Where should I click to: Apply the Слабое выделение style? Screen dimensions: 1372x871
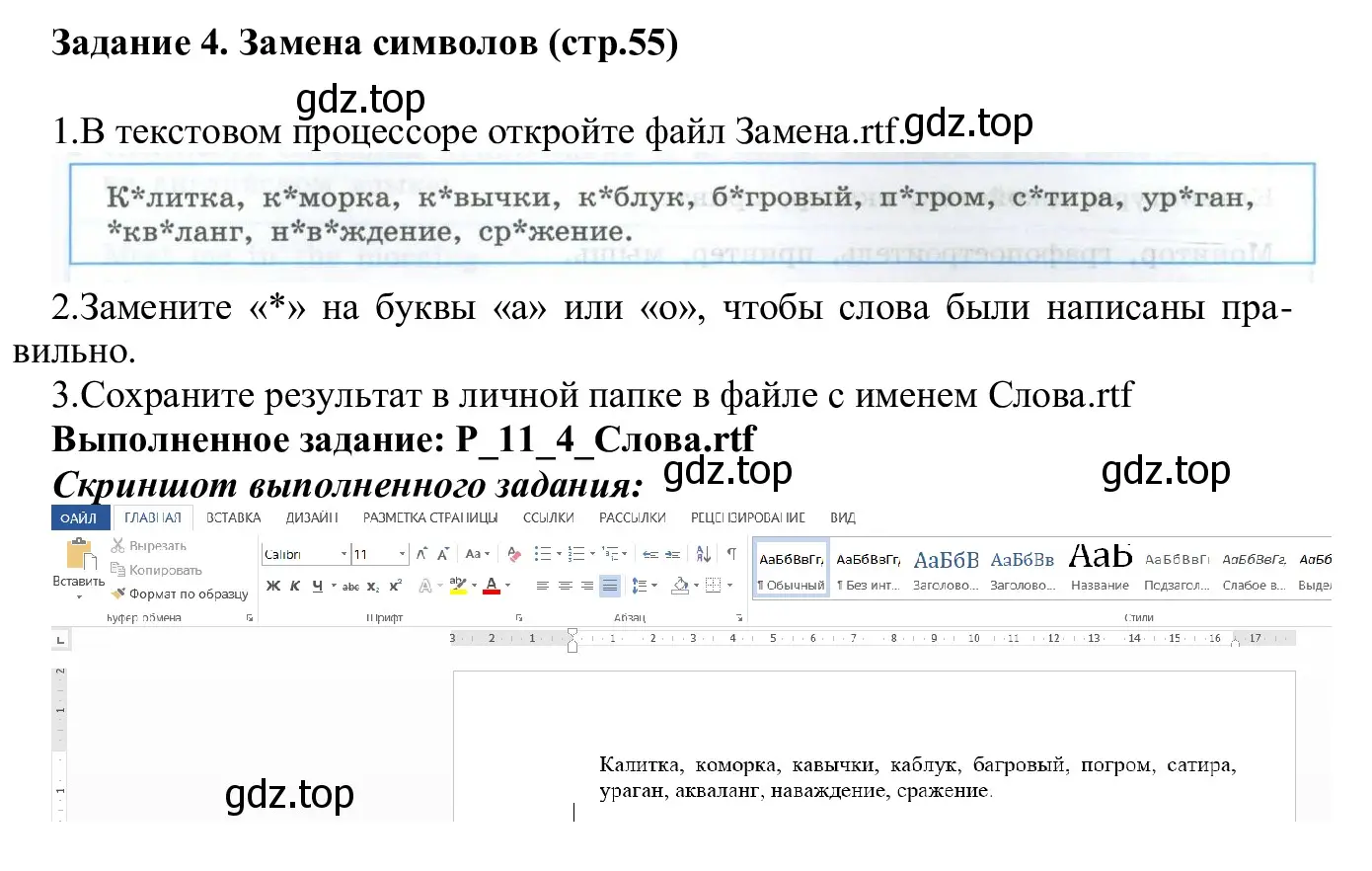(x=1254, y=570)
